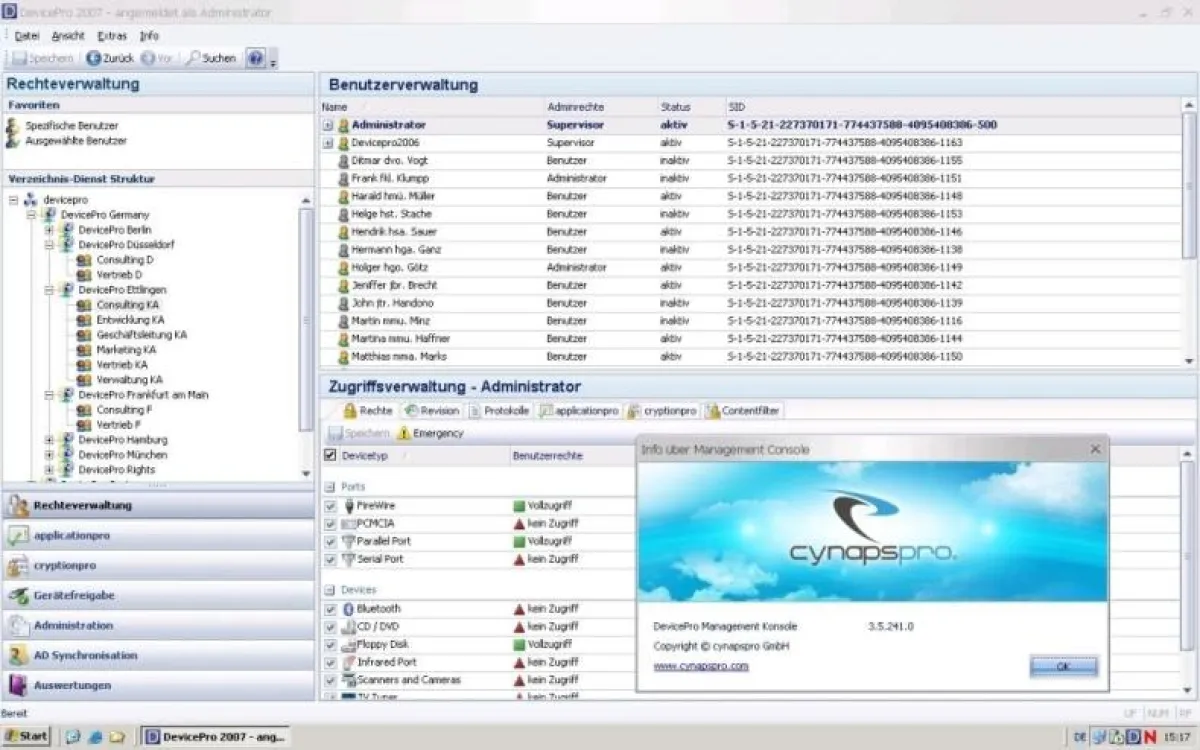Open the Extras menu
The width and height of the screenshot is (1200, 750).
click(x=110, y=35)
